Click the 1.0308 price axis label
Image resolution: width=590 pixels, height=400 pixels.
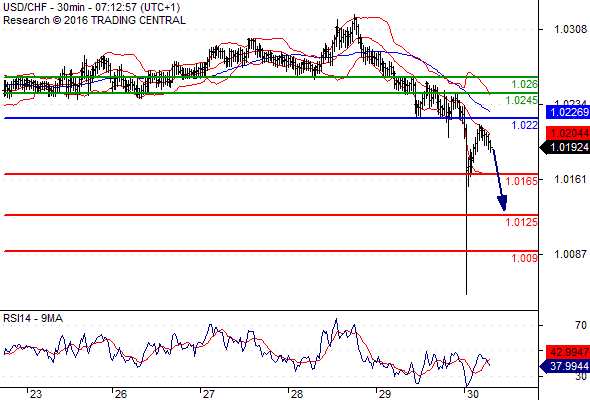[570, 29]
